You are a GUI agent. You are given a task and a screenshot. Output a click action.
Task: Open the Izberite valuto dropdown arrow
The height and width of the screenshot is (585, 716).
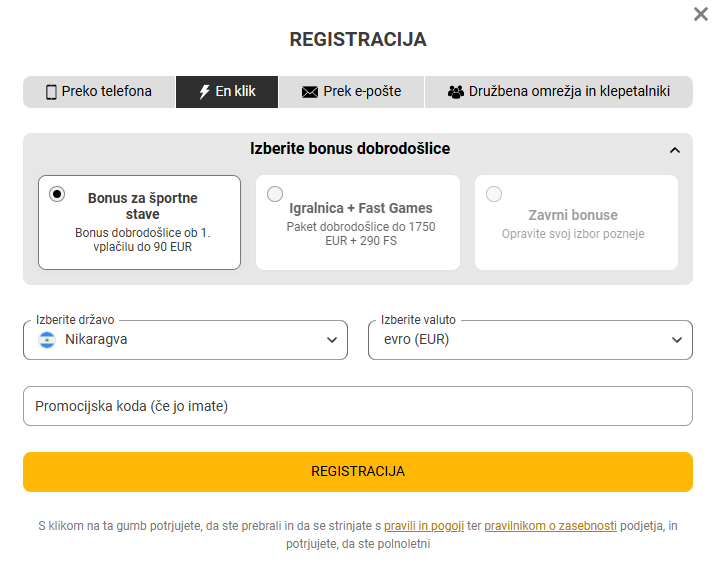[x=677, y=340]
